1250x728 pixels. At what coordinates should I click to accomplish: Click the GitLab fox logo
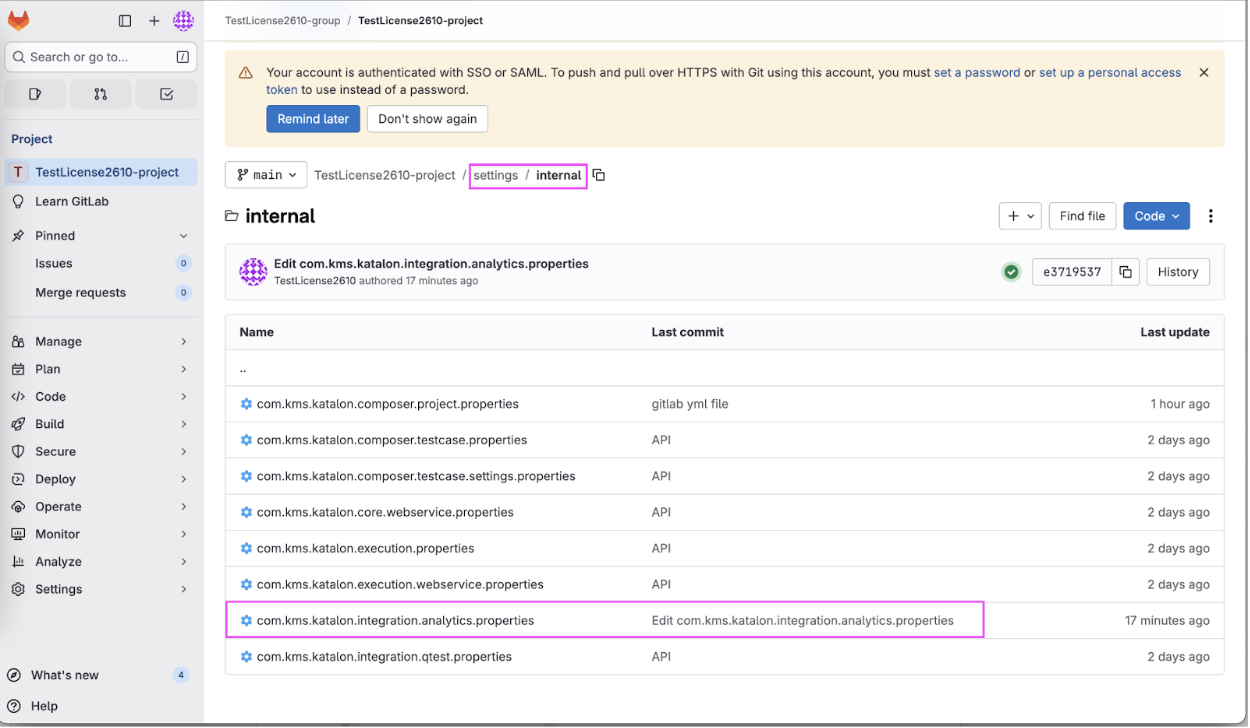tap(18, 19)
